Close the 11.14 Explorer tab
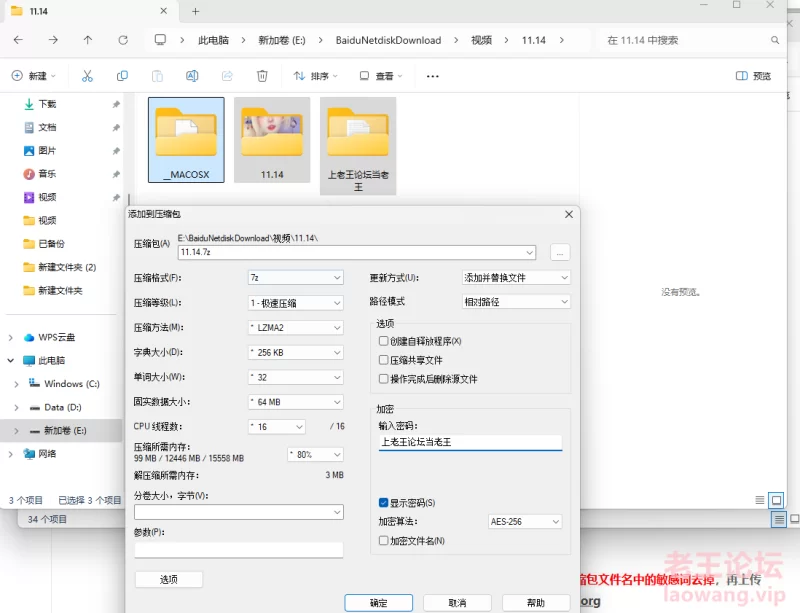The image size is (800, 613). coord(163,11)
